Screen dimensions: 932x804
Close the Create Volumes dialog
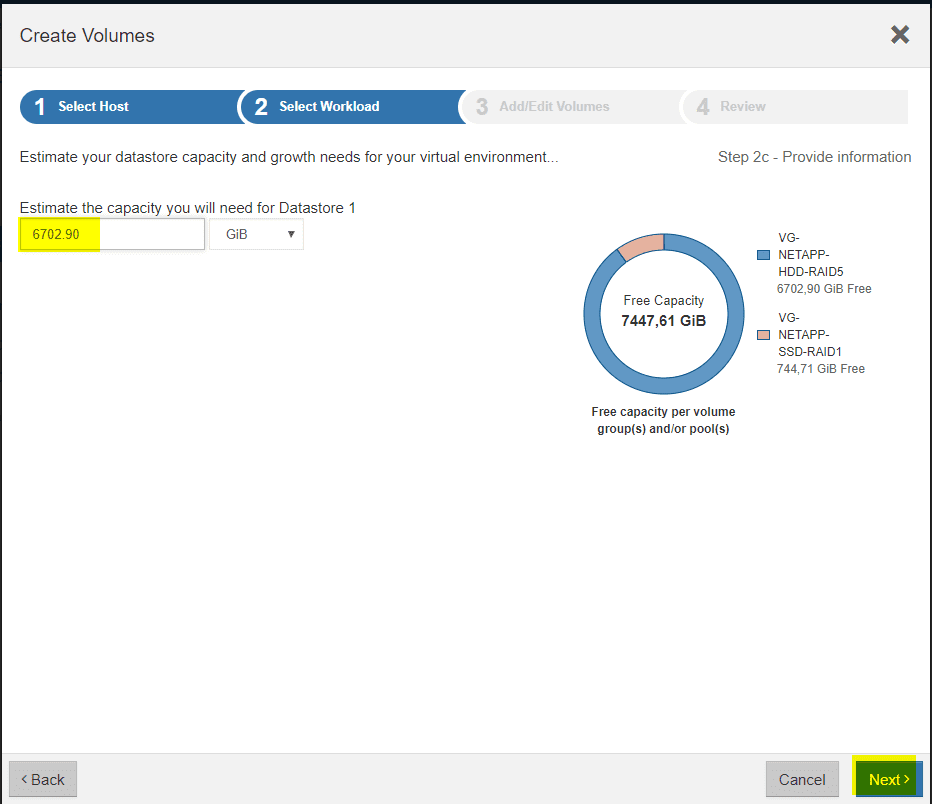(x=899, y=34)
